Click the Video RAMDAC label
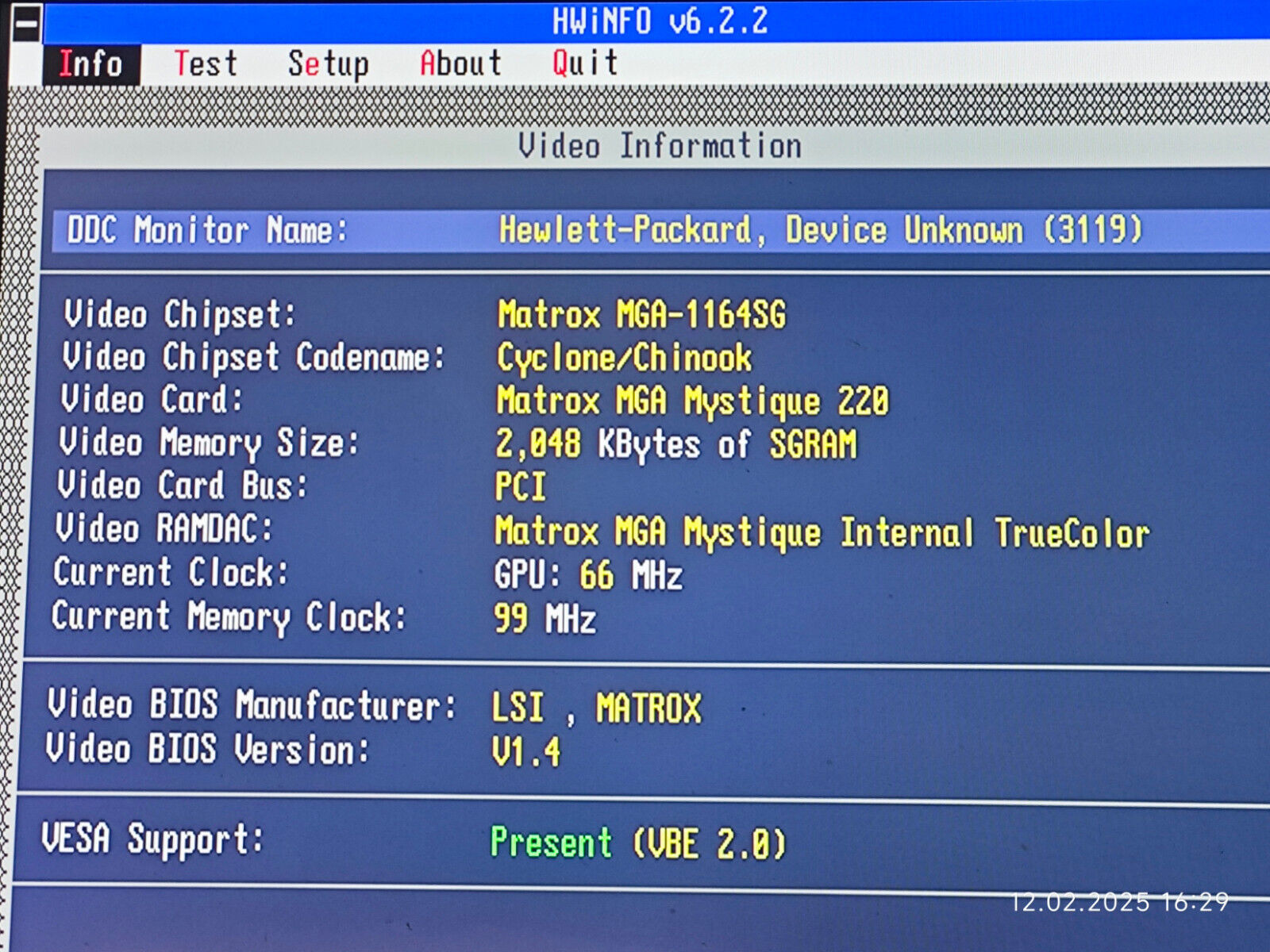Viewport: 1270px width, 952px height. [x=164, y=528]
